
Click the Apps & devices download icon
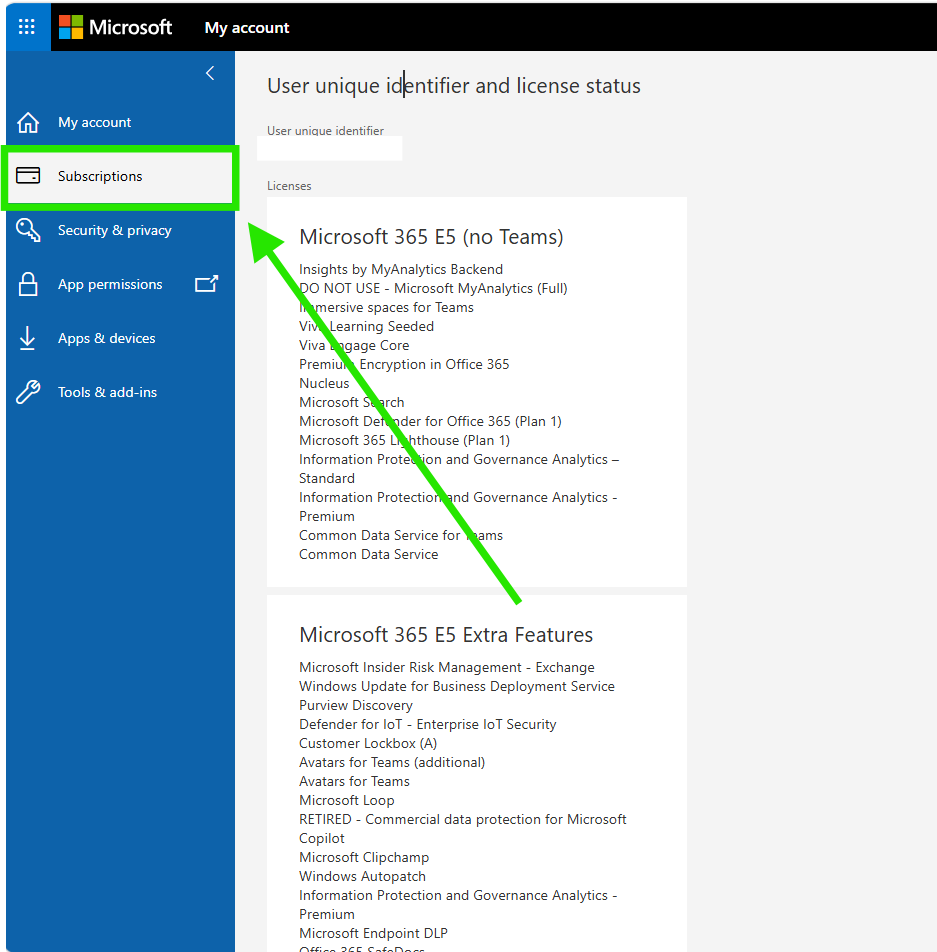[27, 338]
